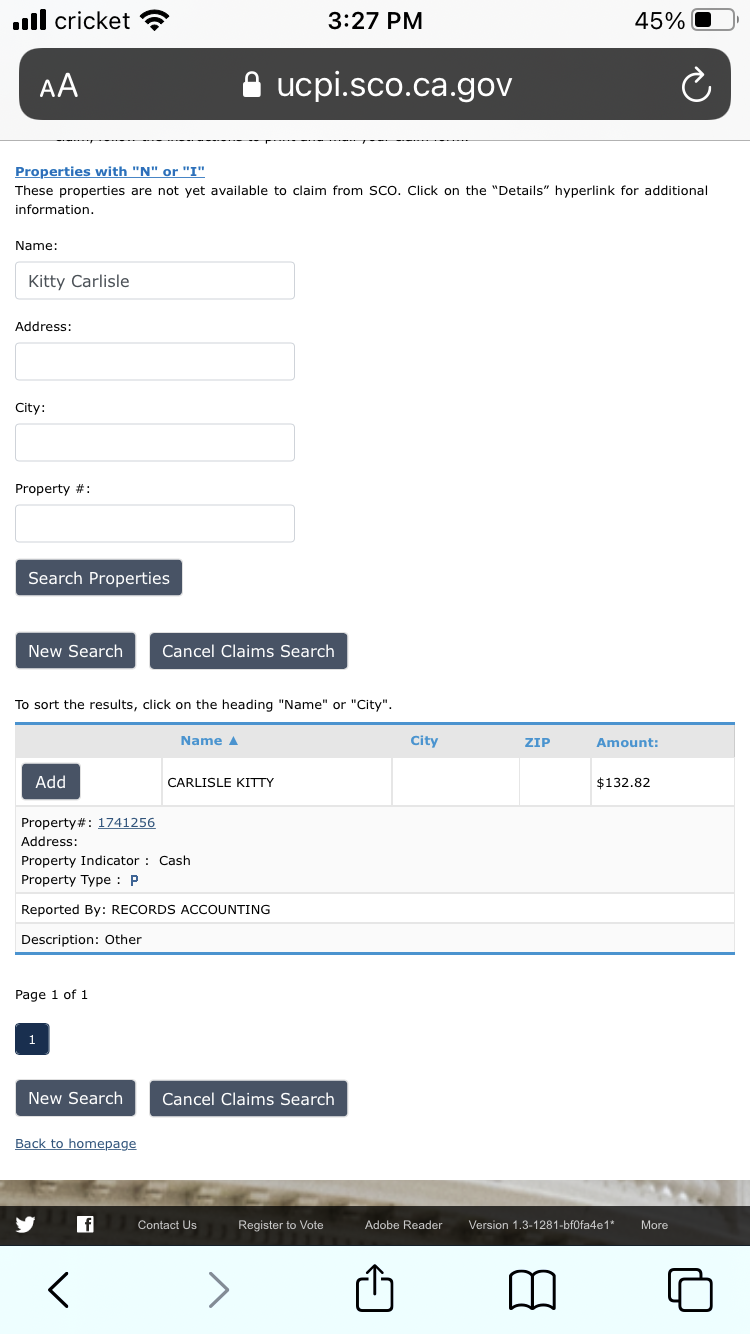Follow the Back to homepage link
Screen dimensions: 750x1334
pyautogui.click(x=75, y=1143)
